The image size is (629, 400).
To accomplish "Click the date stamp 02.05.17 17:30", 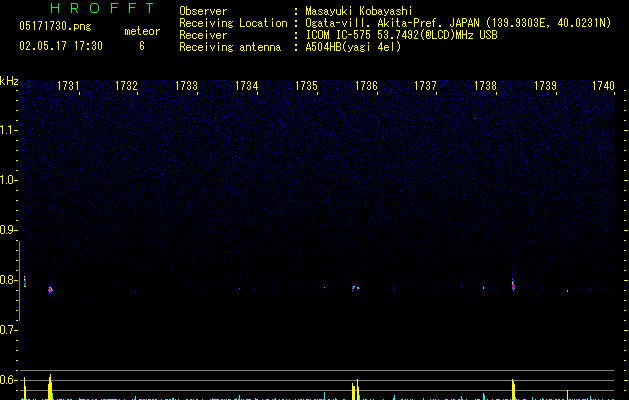I will point(61,46).
